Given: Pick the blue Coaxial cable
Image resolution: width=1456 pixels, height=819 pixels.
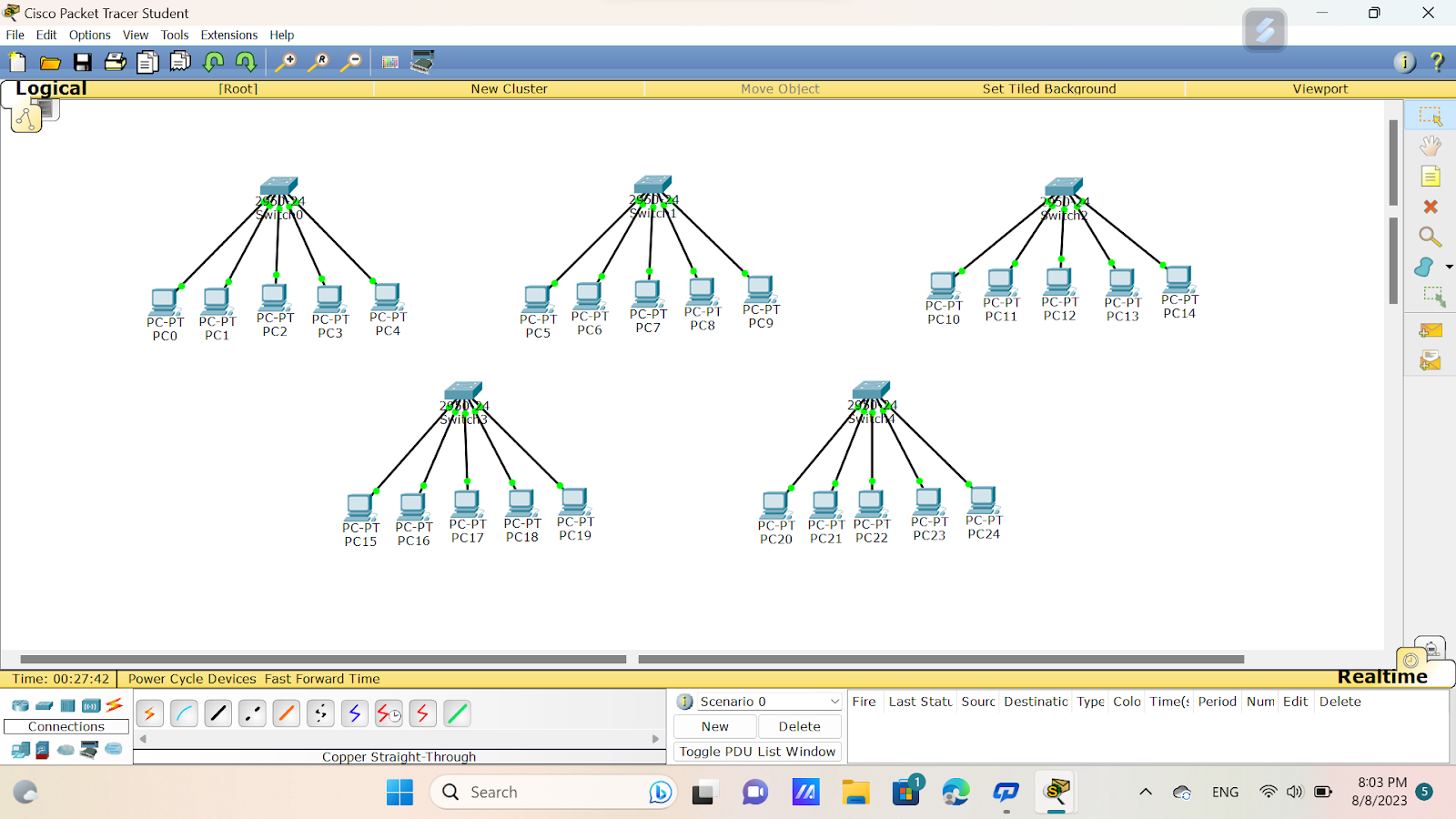Looking at the screenshot, I should [x=355, y=714].
